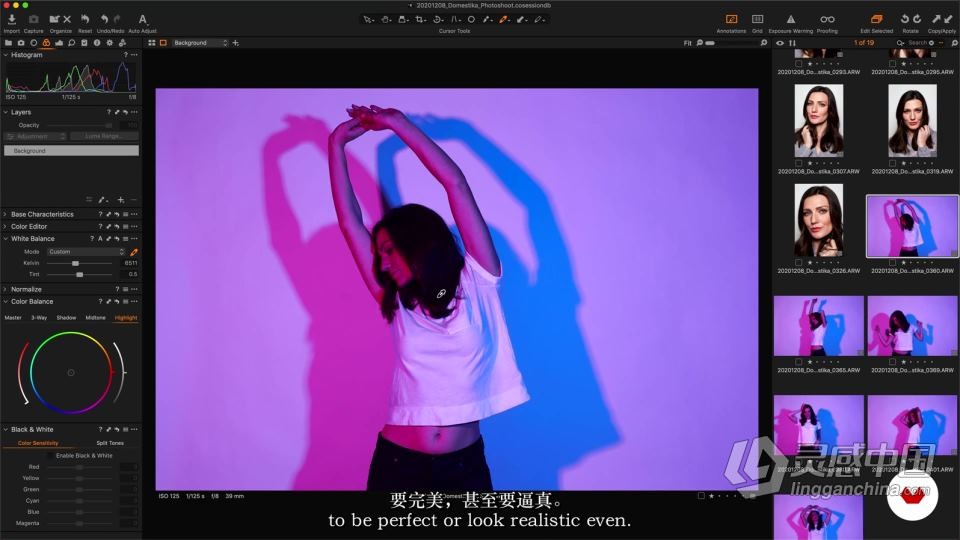Switch to Midtone color balance tab
The width and height of the screenshot is (960, 540).
coord(96,318)
